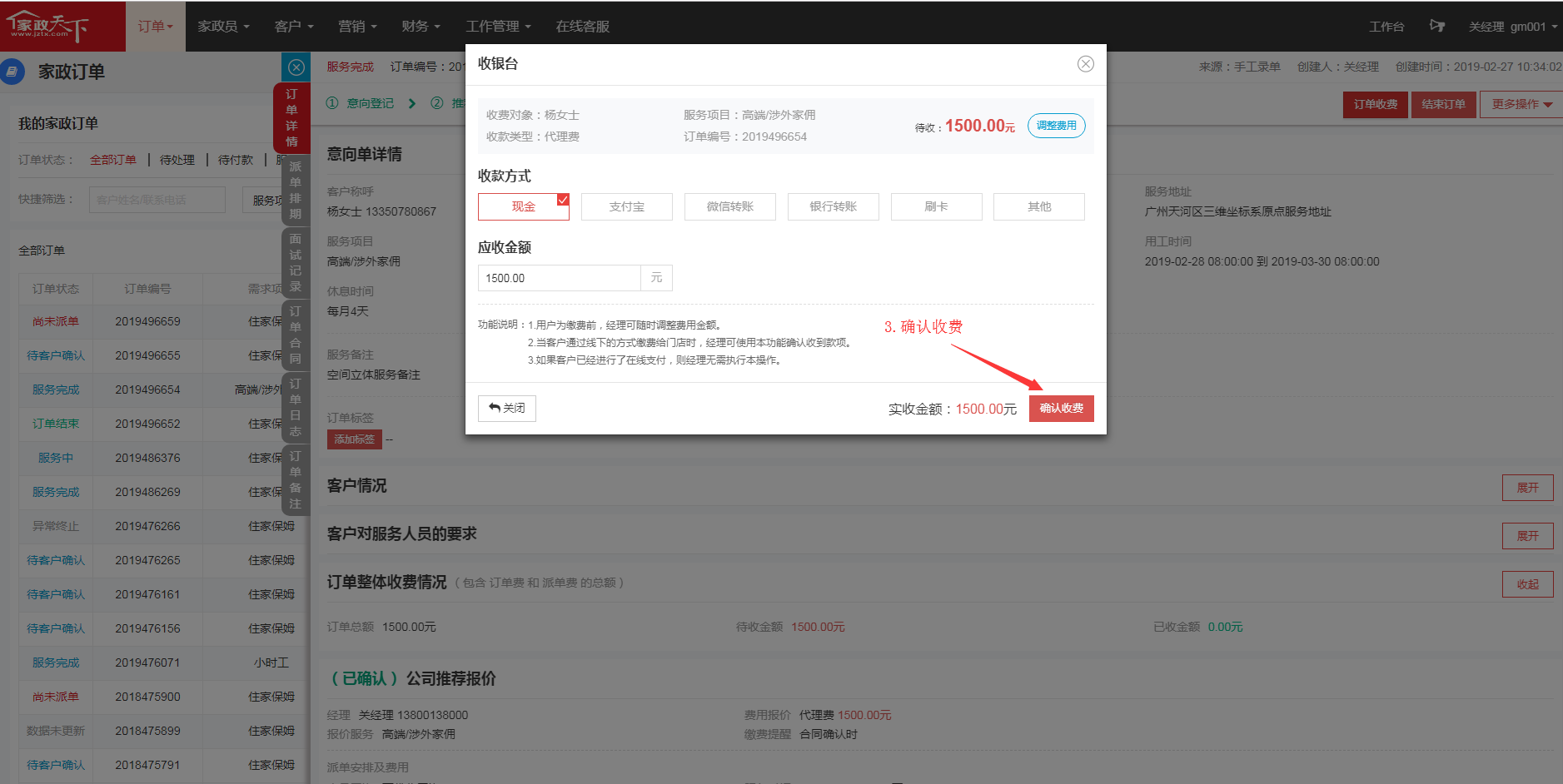The image size is (1563, 784).
Task: Click 订单编号 column header
Action: pyautogui.click(x=147, y=289)
